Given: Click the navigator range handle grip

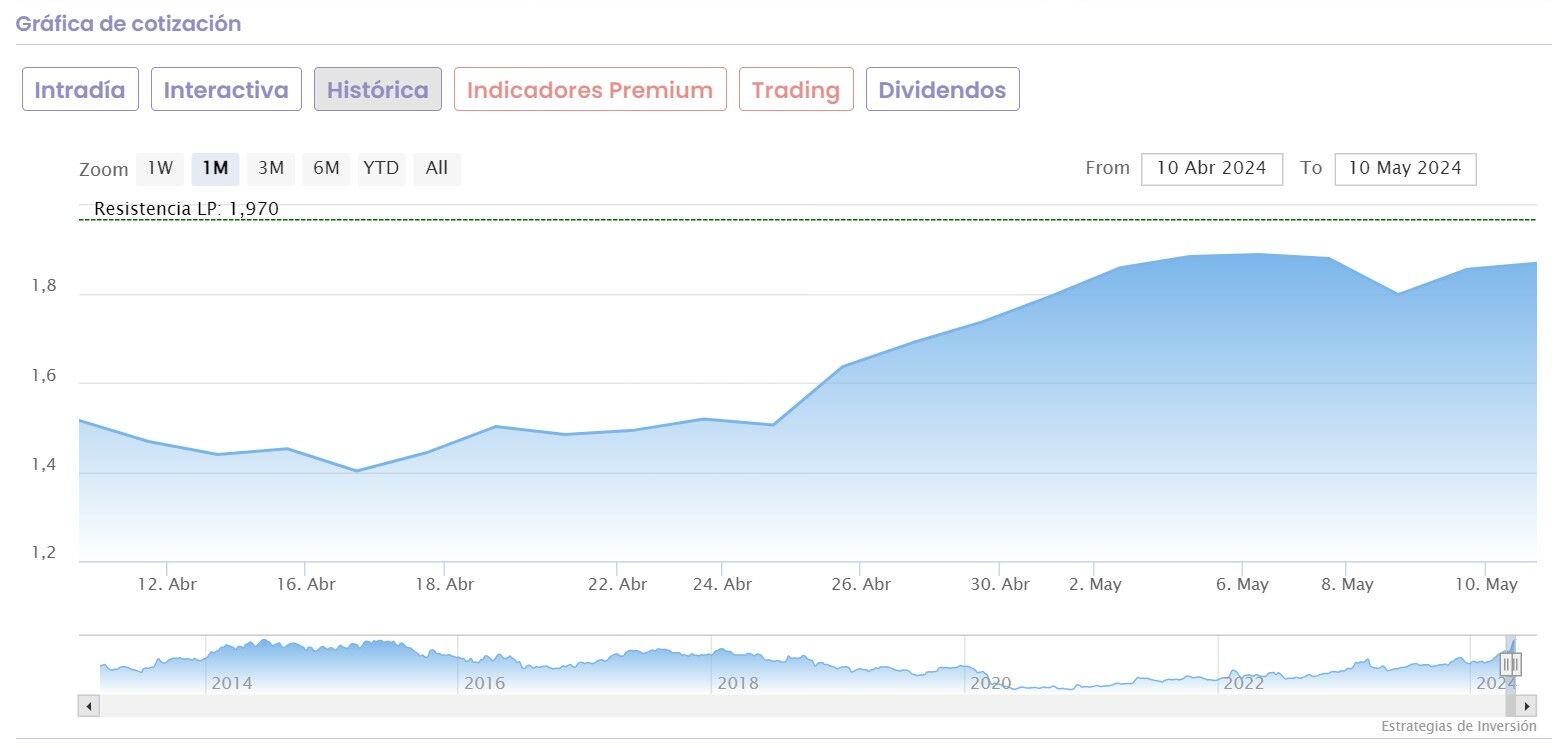Looking at the screenshot, I should pyautogui.click(x=1510, y=664).
